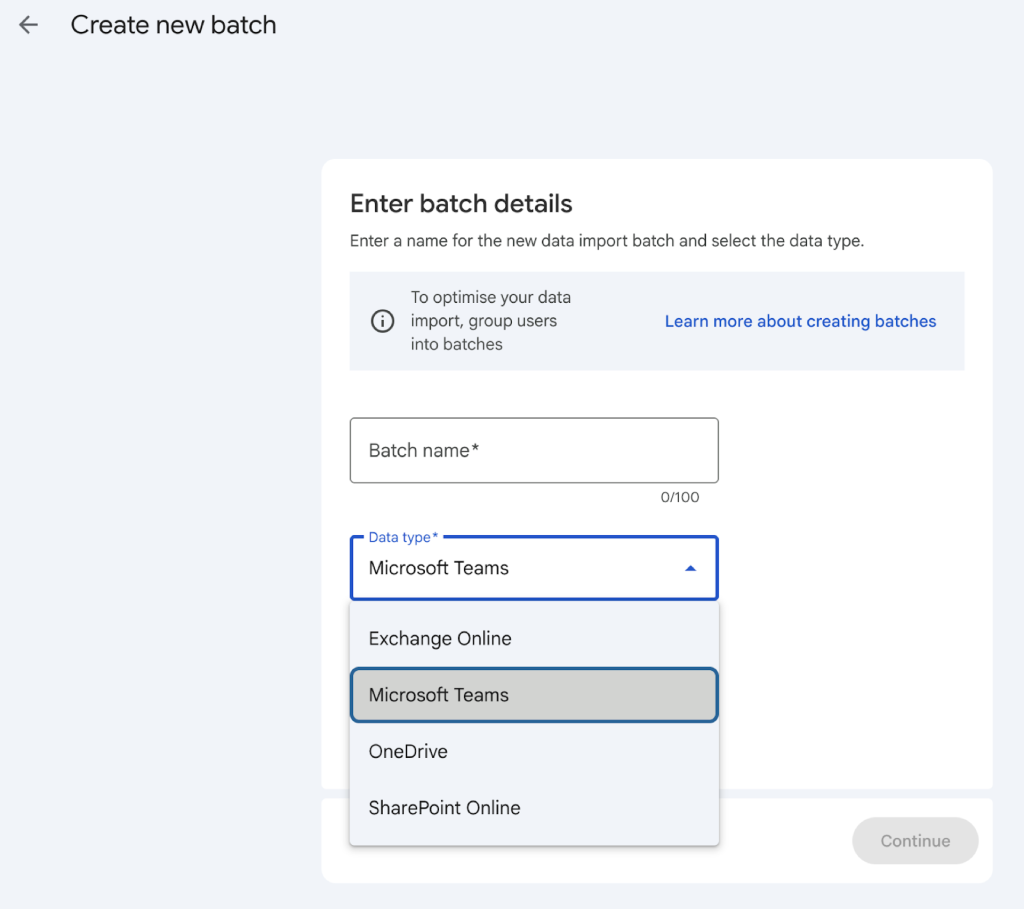Screen dimensions: 1024x909
Task: Open Learn more about creating batches link
Action: coord(800,321)
